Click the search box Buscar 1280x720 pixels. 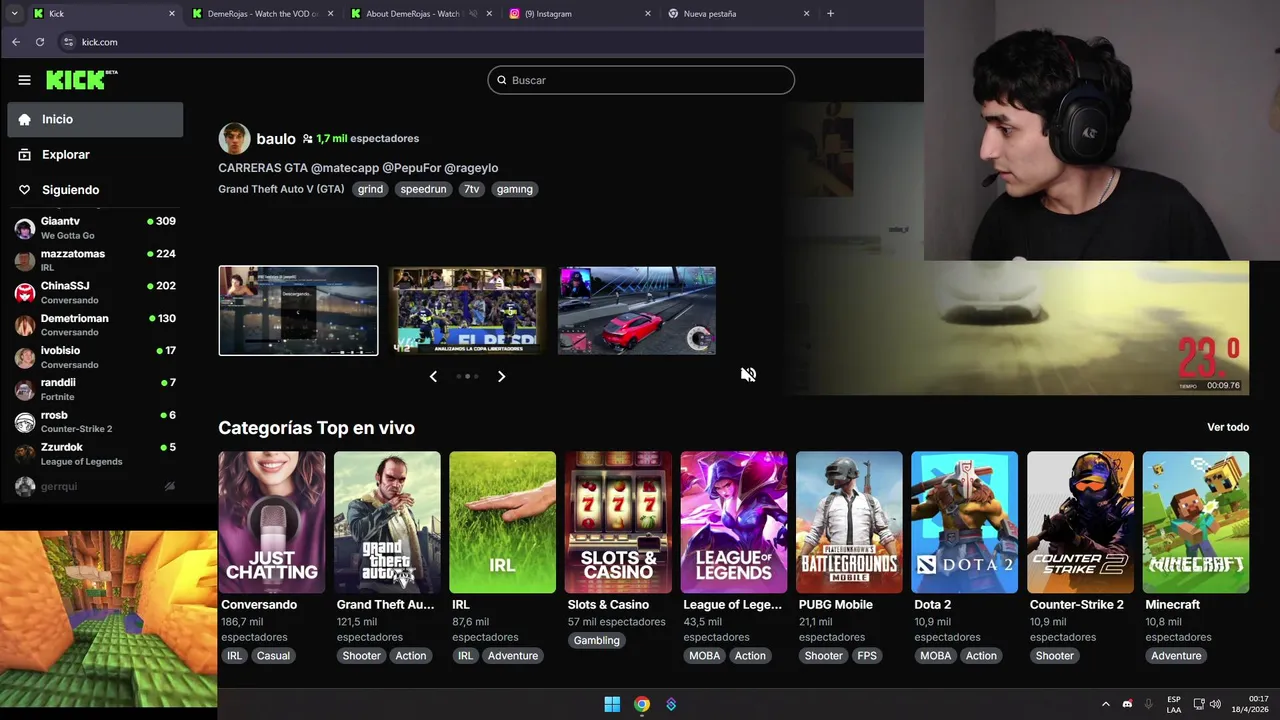641,80
